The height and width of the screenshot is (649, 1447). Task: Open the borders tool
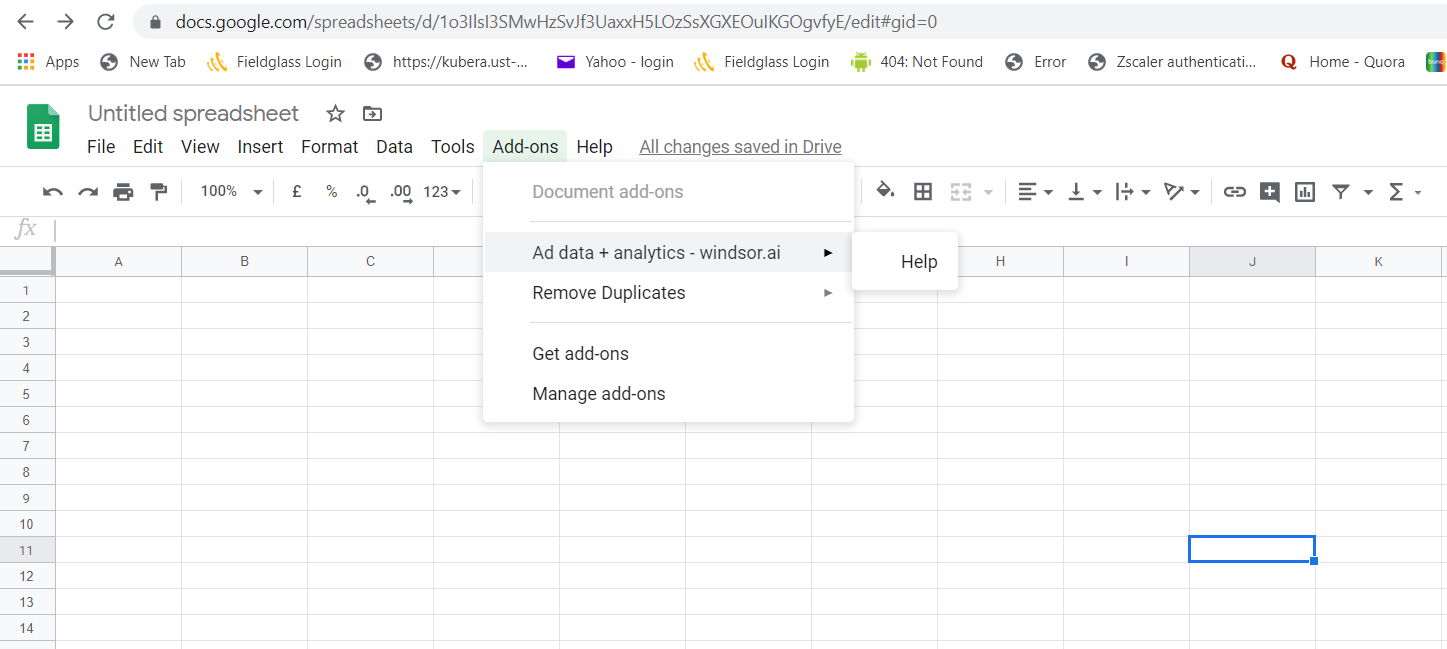click(923, 192)
